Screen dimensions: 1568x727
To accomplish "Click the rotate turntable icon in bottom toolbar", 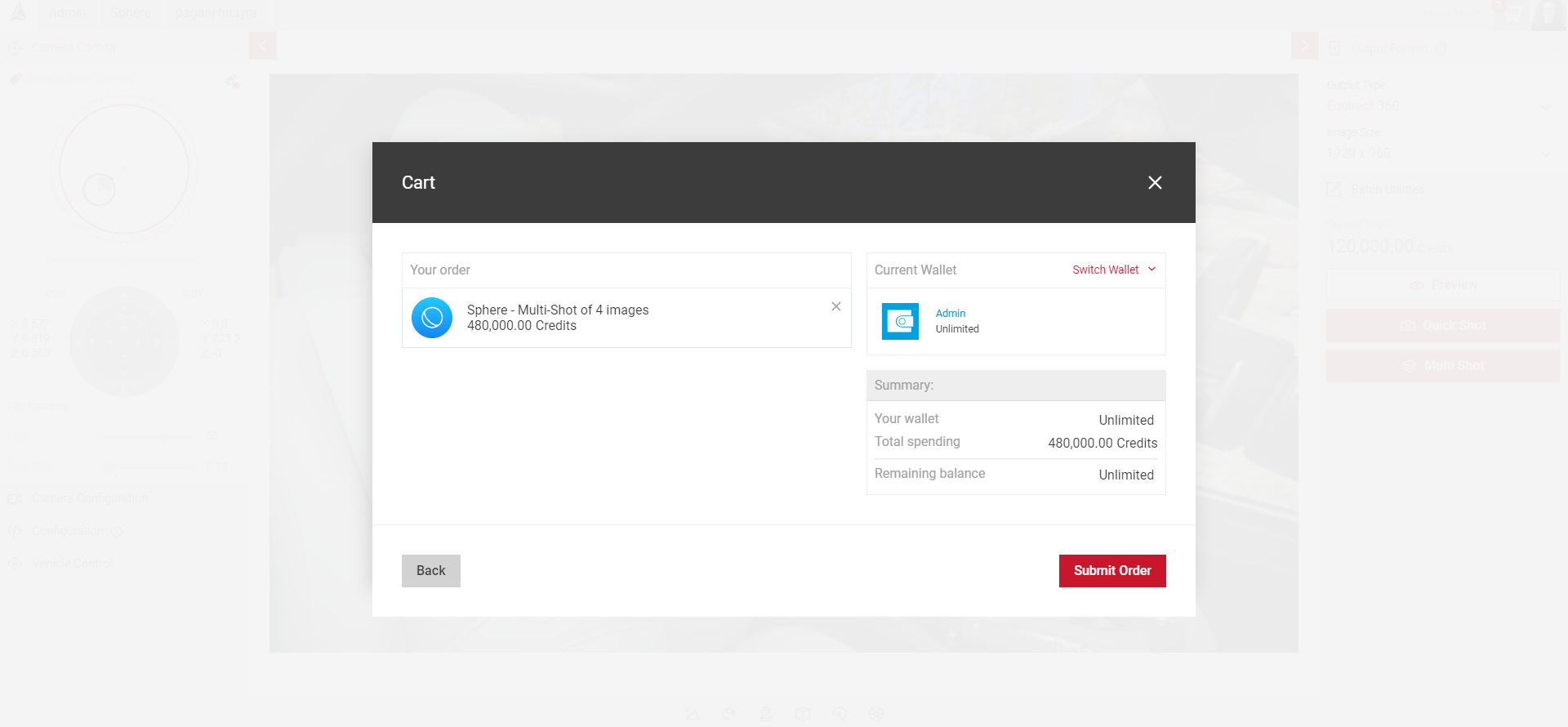I will click(x=839, y=714).
